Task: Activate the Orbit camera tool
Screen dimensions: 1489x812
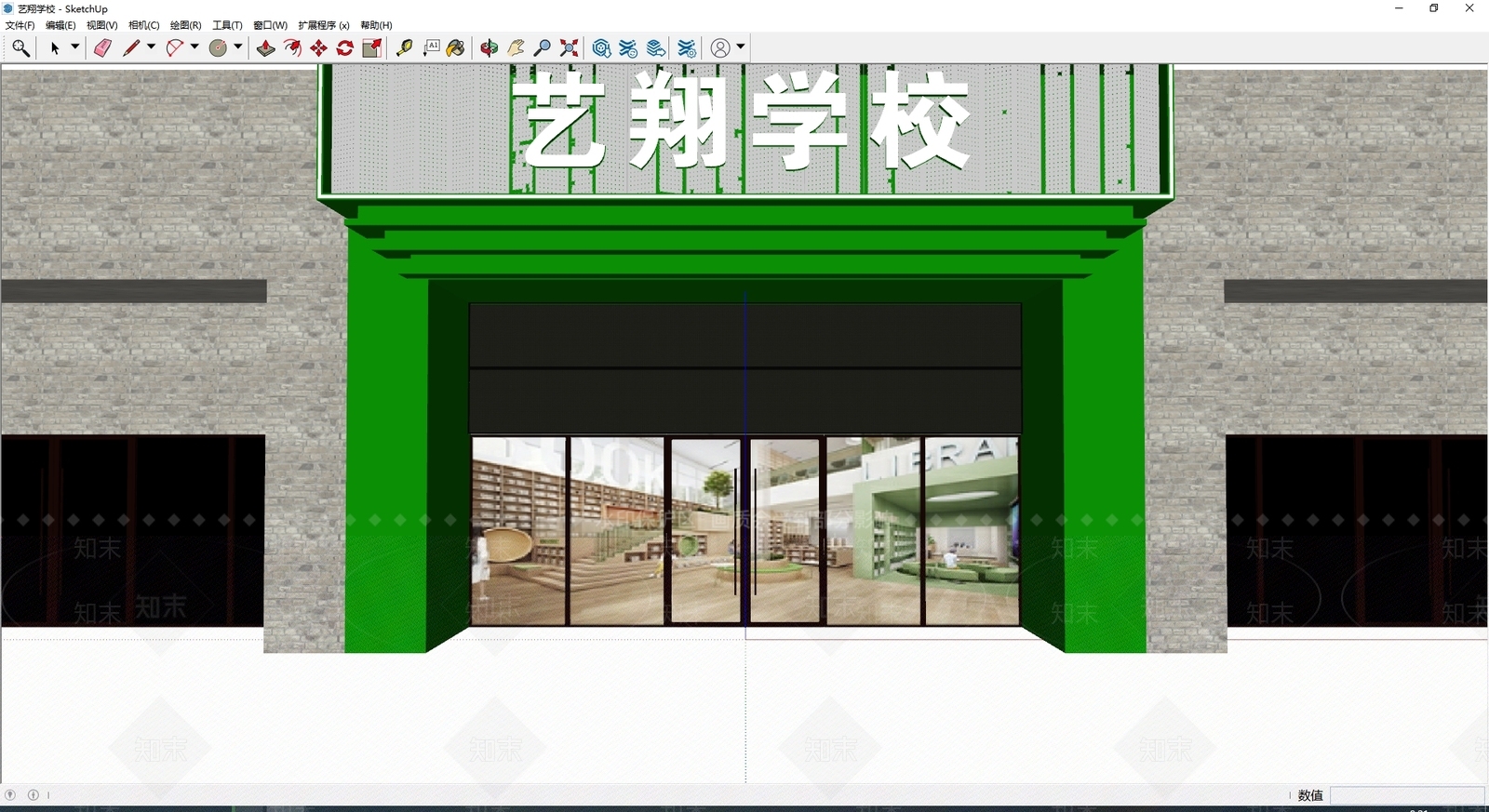Action: pos(490,48)
